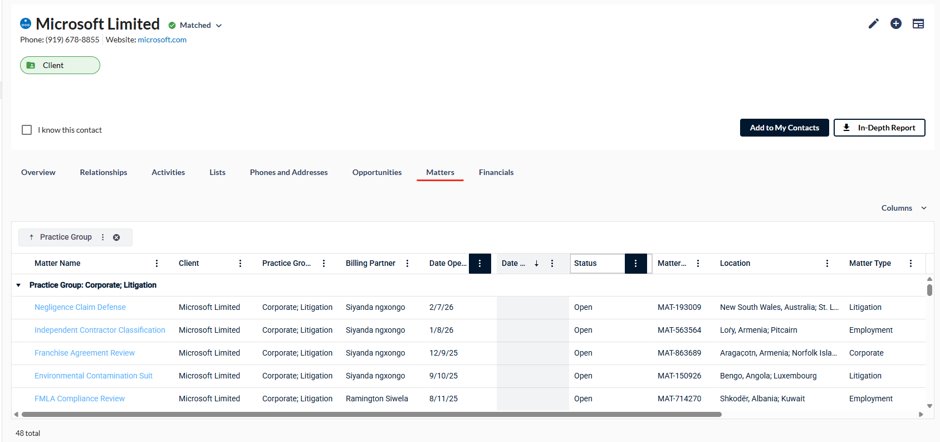Click the green Matched checkmark icon

click(172, 25)
